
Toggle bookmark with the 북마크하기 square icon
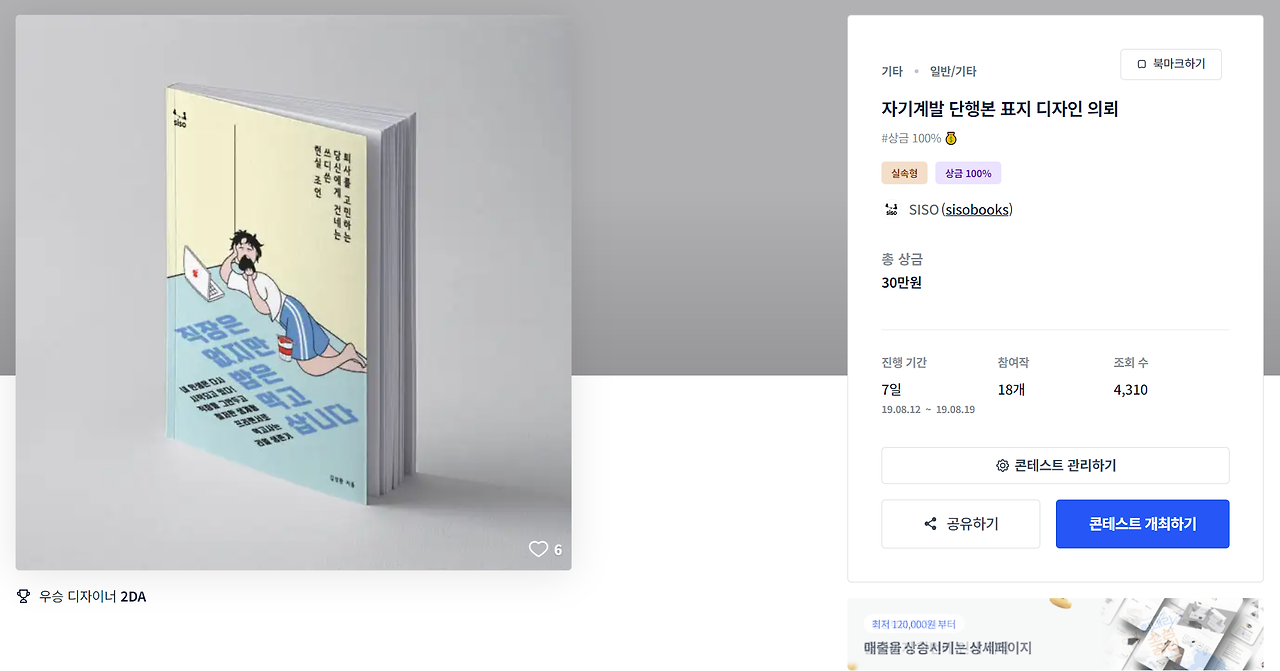coord(1142,64)
